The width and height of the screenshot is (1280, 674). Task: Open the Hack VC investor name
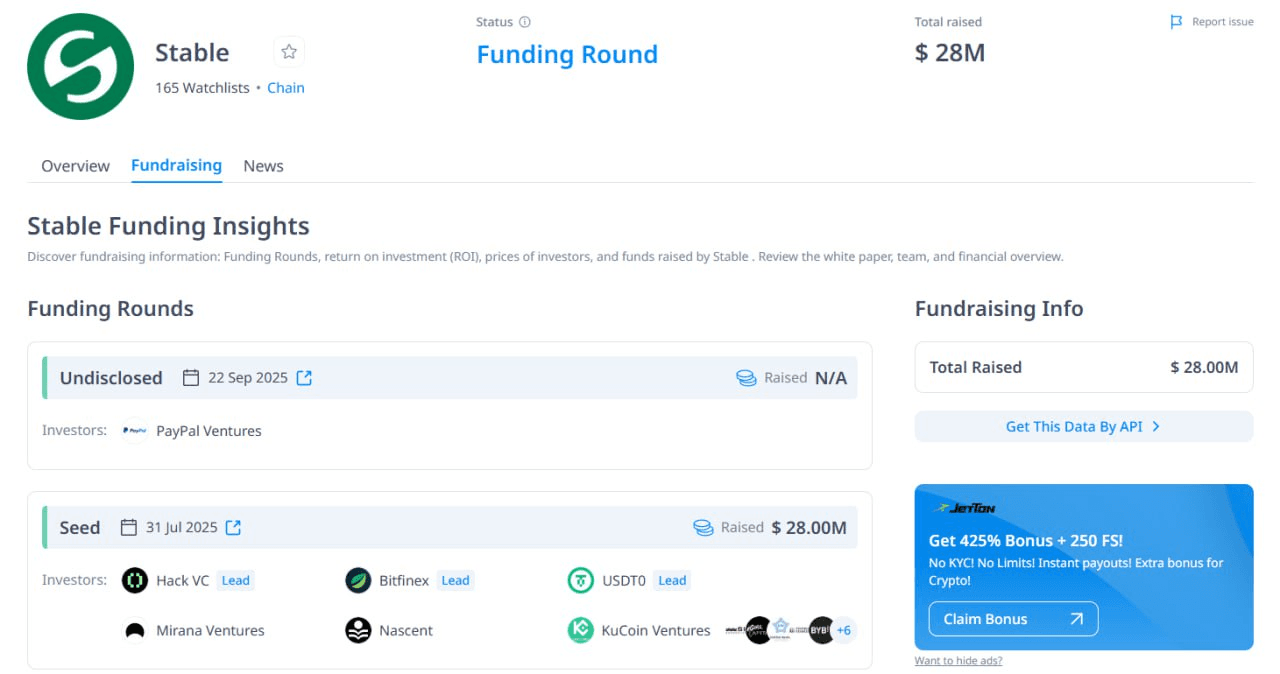[183, 580]
